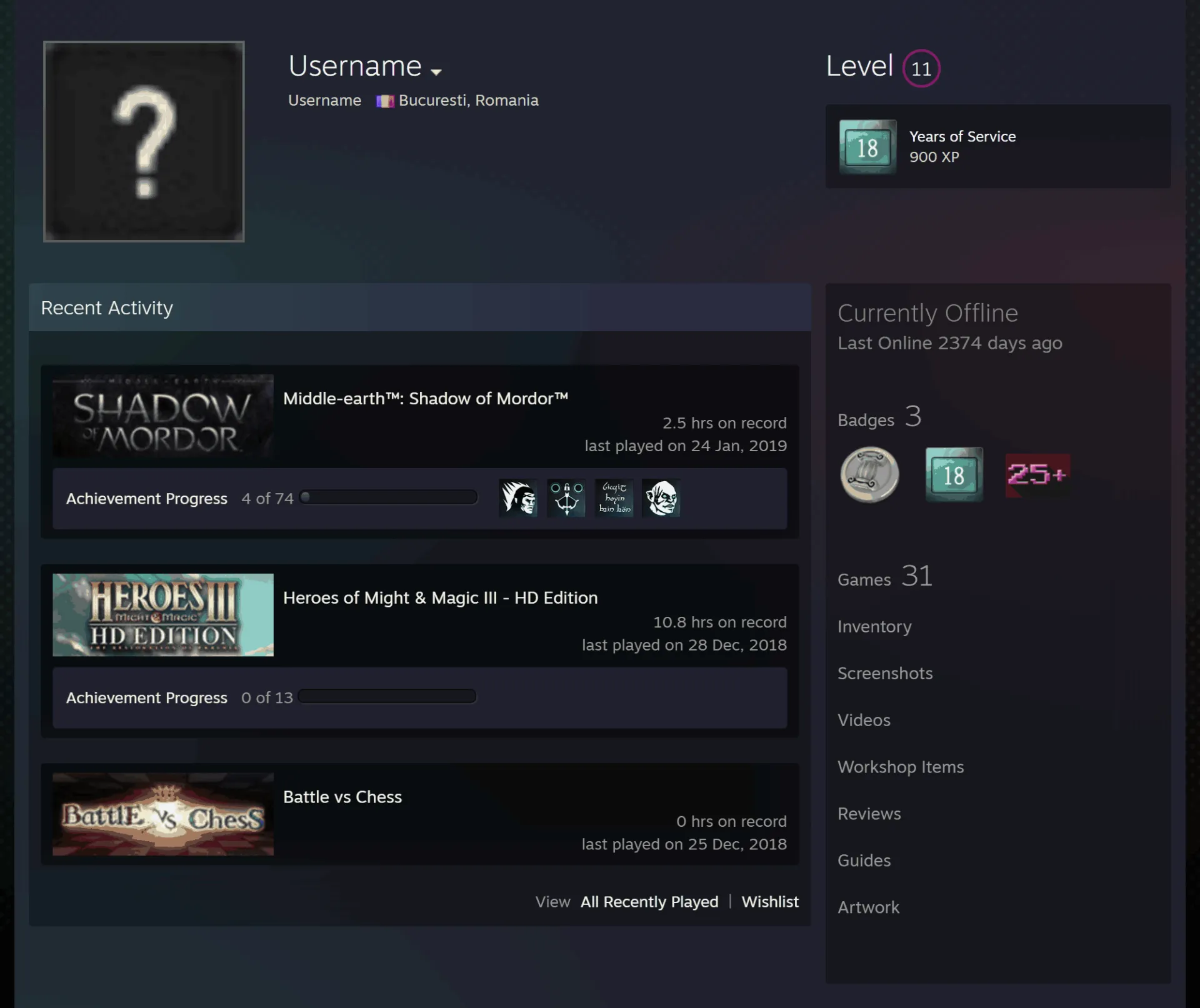This screenshot has width=1200, height=1008.
Task: Click the Heroes III achievement progress bar
Action: coord(387,697)
